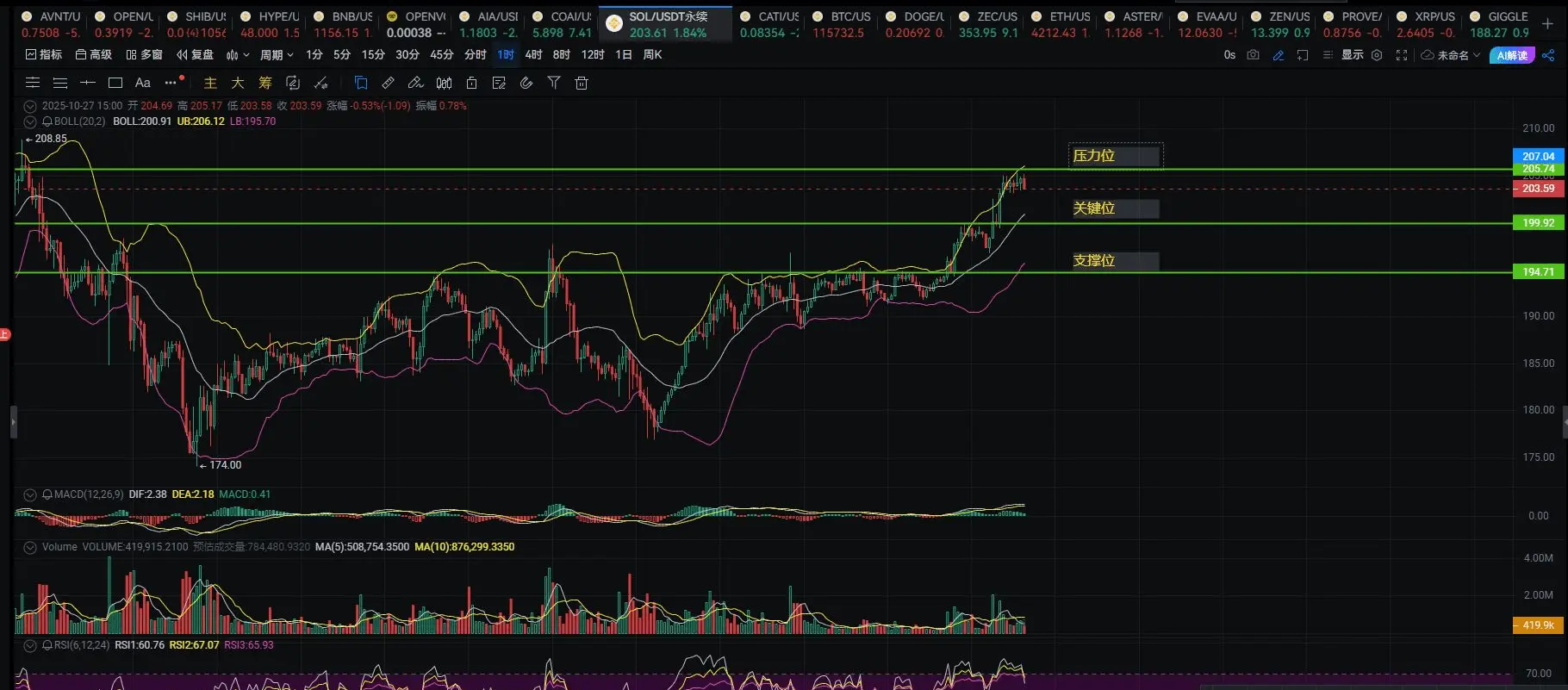Collapse the RSI(6,12,24) indicator panel
This screenshot has width=1568, height=690.
(x=30, y=645)
